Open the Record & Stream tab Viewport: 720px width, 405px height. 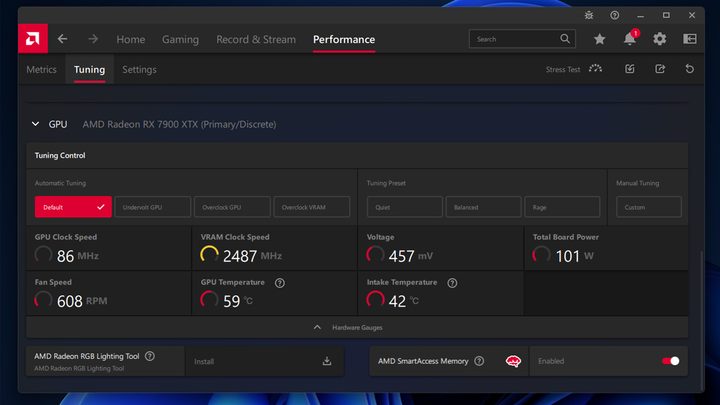coord(256,39)
